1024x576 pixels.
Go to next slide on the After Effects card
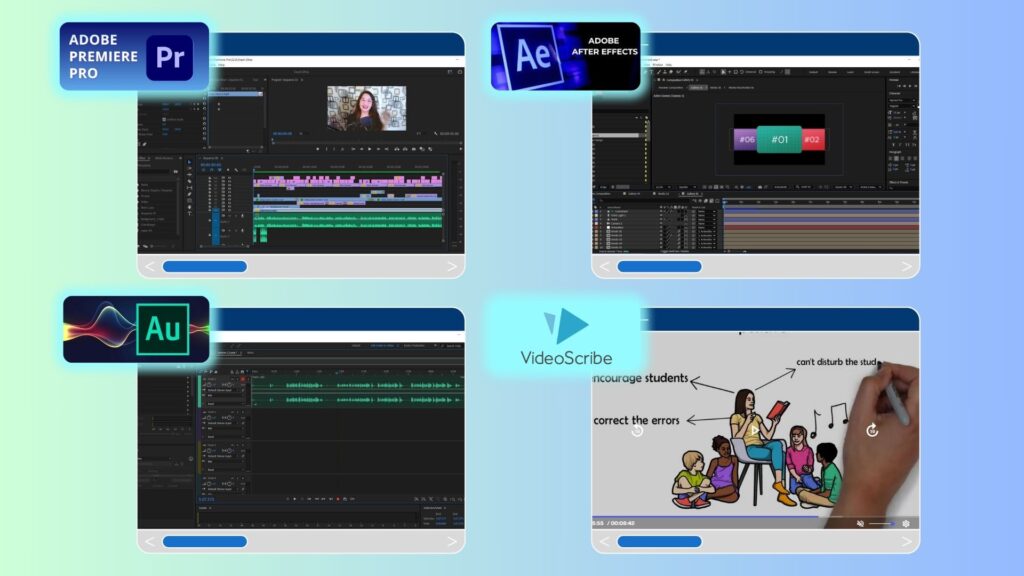click(x=906, y=266)
